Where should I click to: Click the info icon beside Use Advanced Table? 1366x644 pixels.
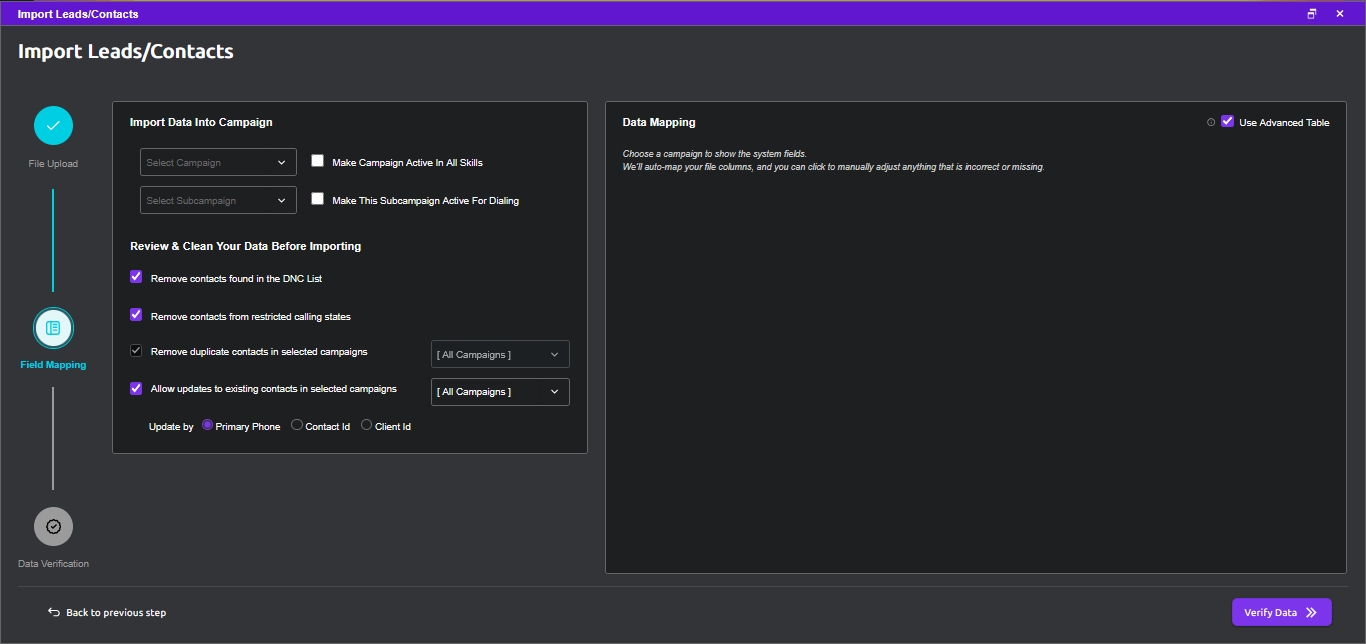[x=1211, y=122]
